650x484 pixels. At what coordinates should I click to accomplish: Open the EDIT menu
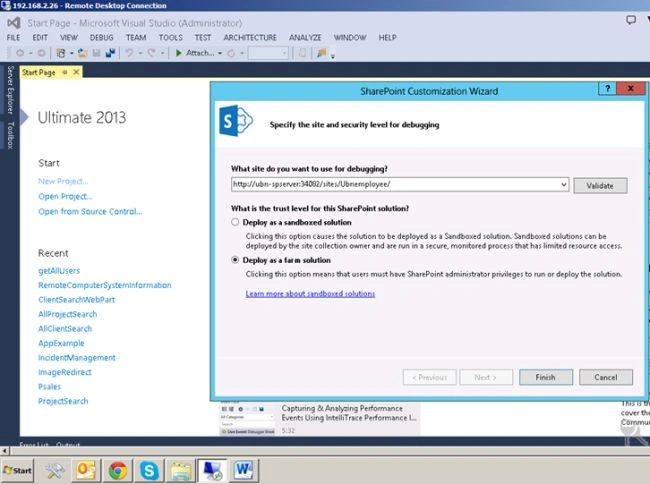[40, 38]
